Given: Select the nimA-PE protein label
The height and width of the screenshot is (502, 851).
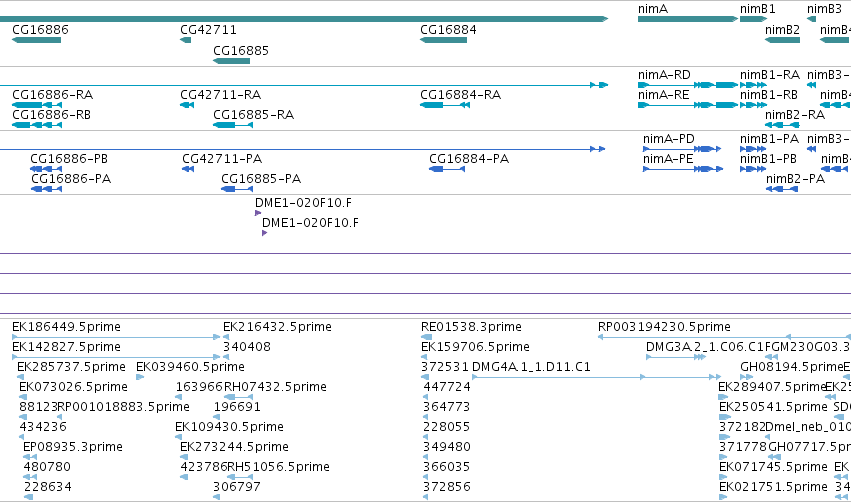Looking at the screenshot, I should [x=668, y=159].
